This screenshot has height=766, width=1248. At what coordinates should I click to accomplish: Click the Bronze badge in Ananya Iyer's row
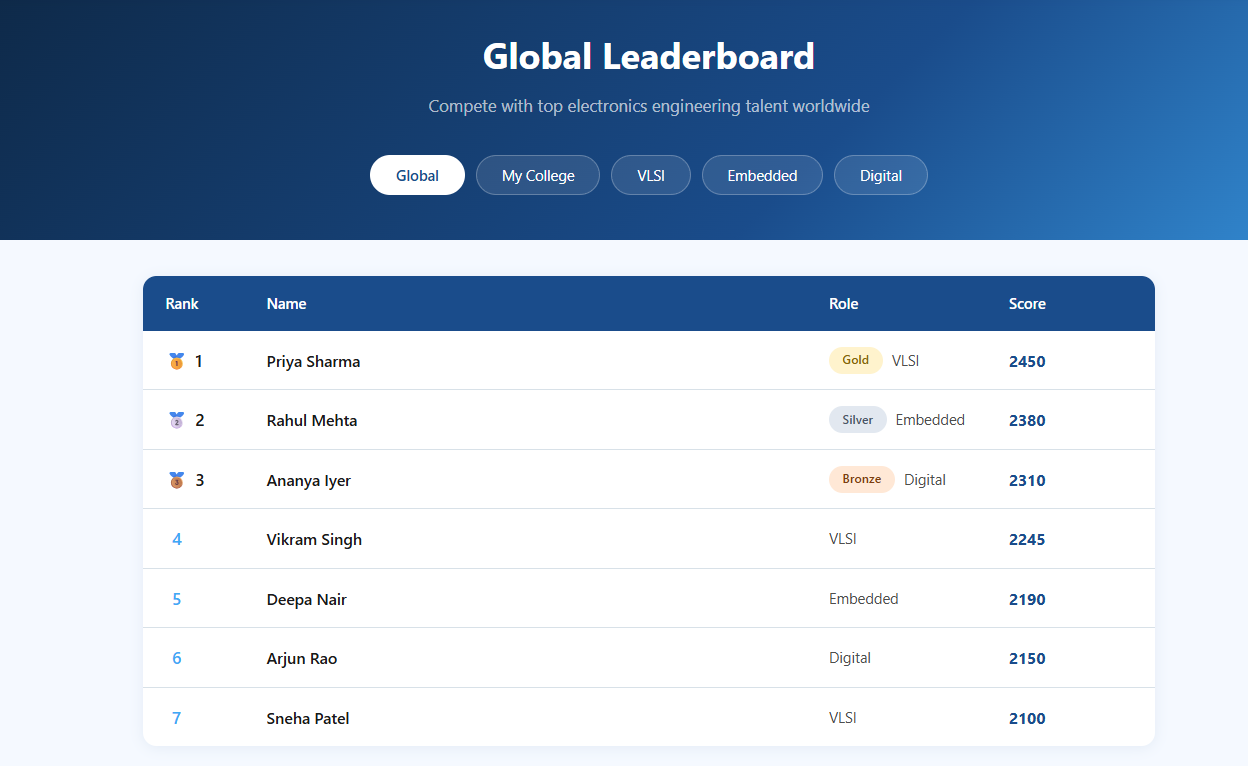click(862, 479)
